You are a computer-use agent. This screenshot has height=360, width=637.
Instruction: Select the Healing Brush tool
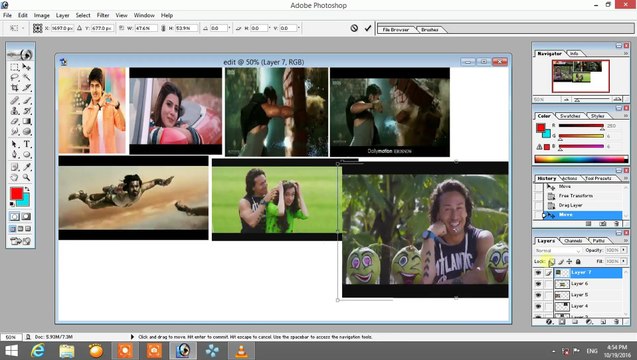tap(15, 100)
